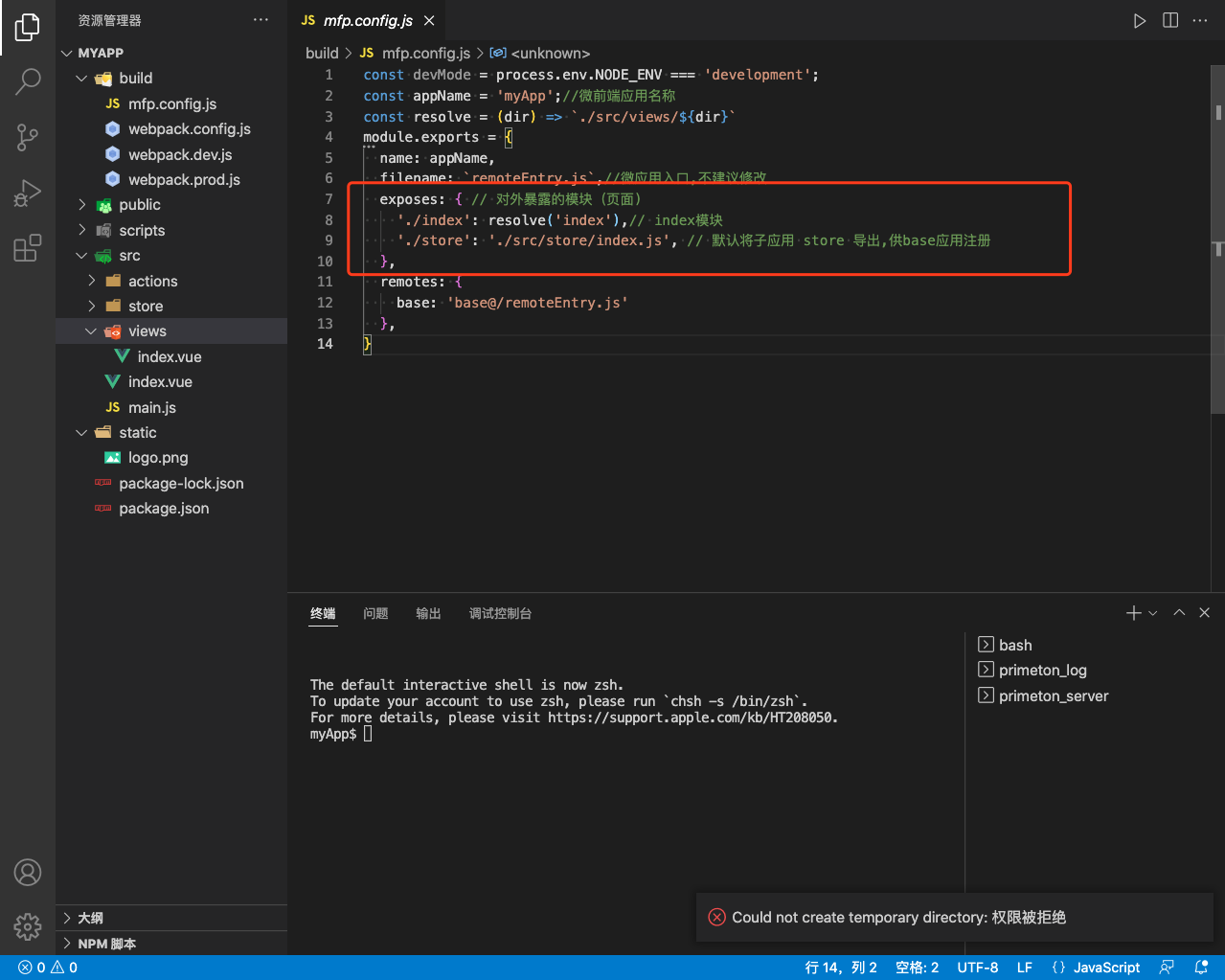Open the Search view in activity bar
Viewport: 1225px width, 980px height.
coord(28,81)
